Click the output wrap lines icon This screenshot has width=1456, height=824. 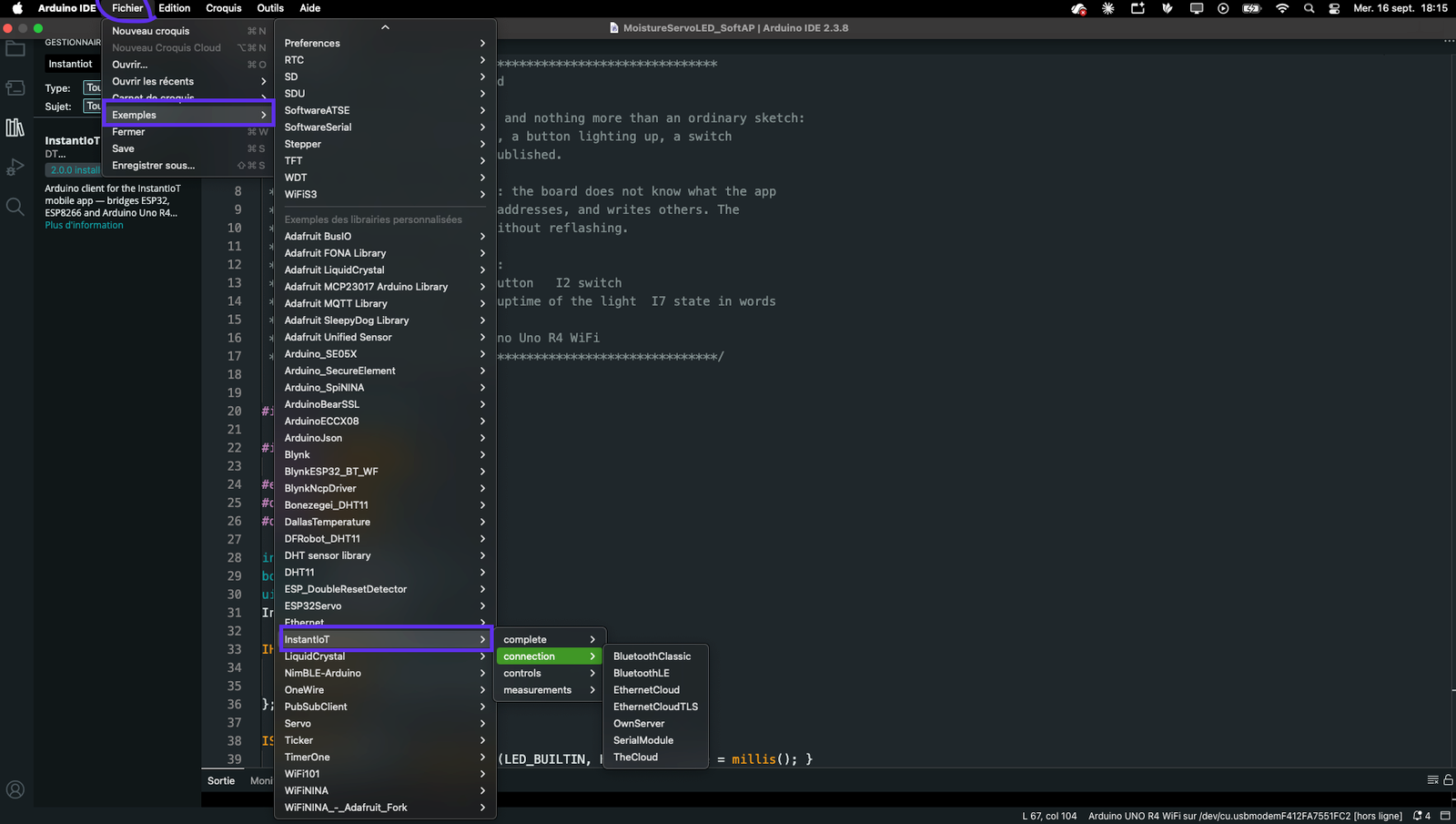[x=1433, y=779]
